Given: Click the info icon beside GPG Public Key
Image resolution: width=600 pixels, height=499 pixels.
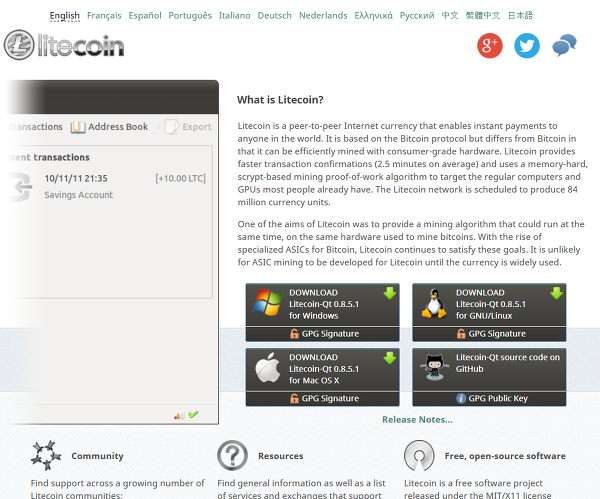Looking at the screenshot, I should [461, 398].
